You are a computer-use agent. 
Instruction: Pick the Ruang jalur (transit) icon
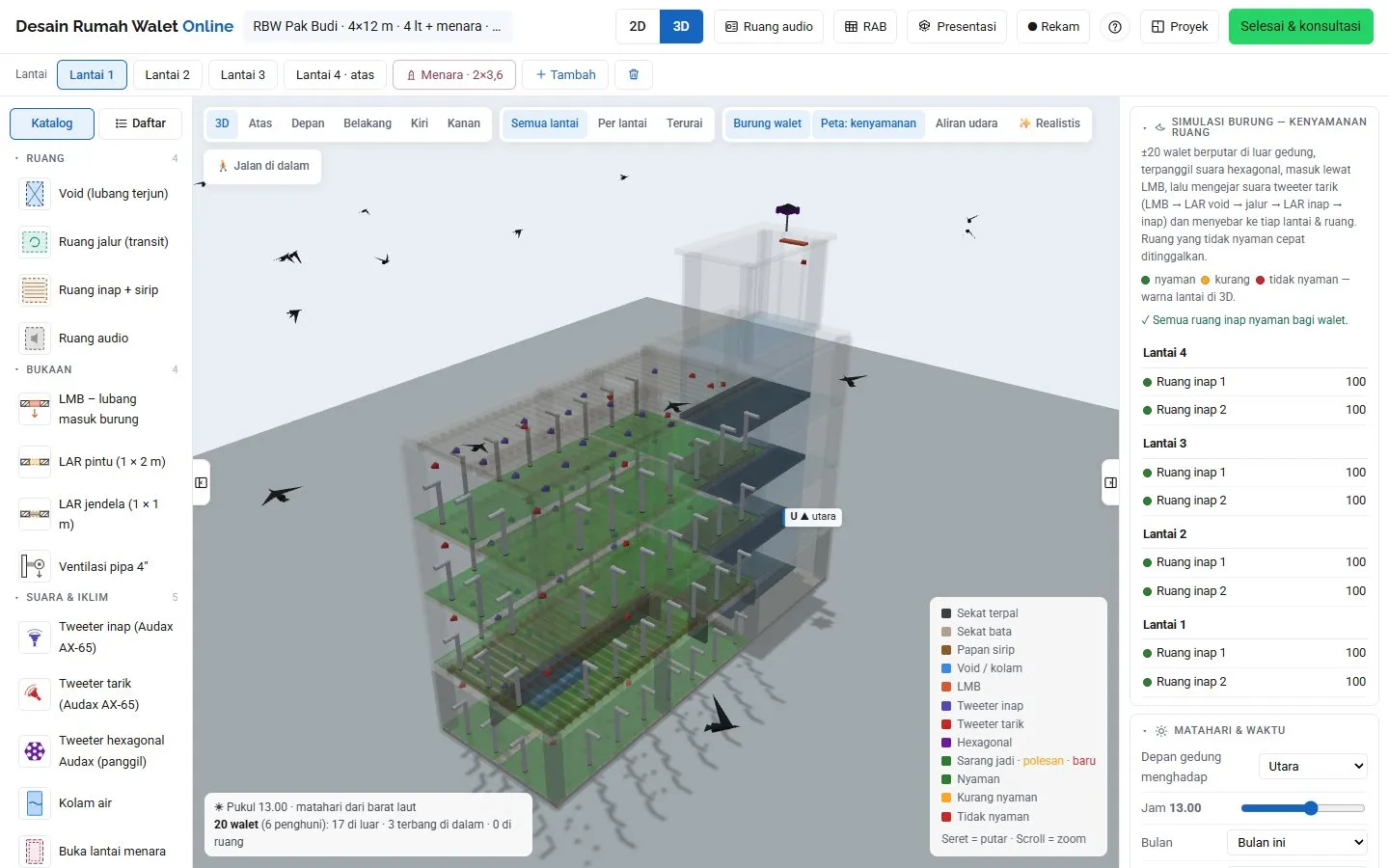pos(35,242)
